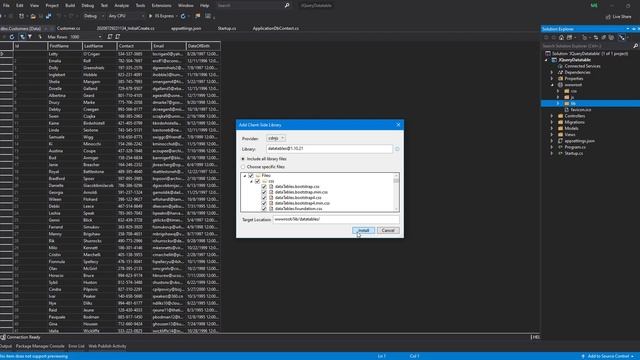This screenshot has height=360, width=640.
Task: Select Choose specific files radio button
Action: [243, 167]
